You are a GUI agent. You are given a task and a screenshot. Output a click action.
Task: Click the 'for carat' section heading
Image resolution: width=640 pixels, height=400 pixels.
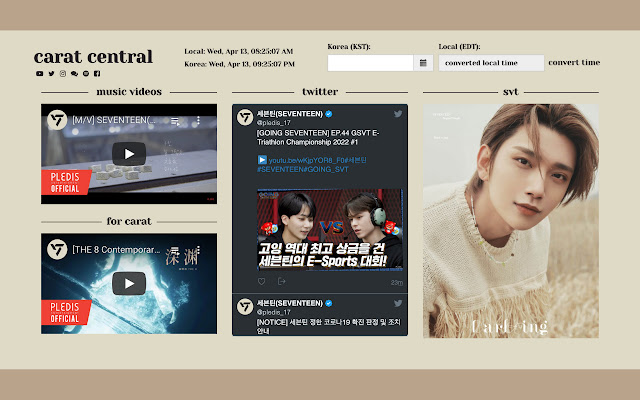click(129, 221)
